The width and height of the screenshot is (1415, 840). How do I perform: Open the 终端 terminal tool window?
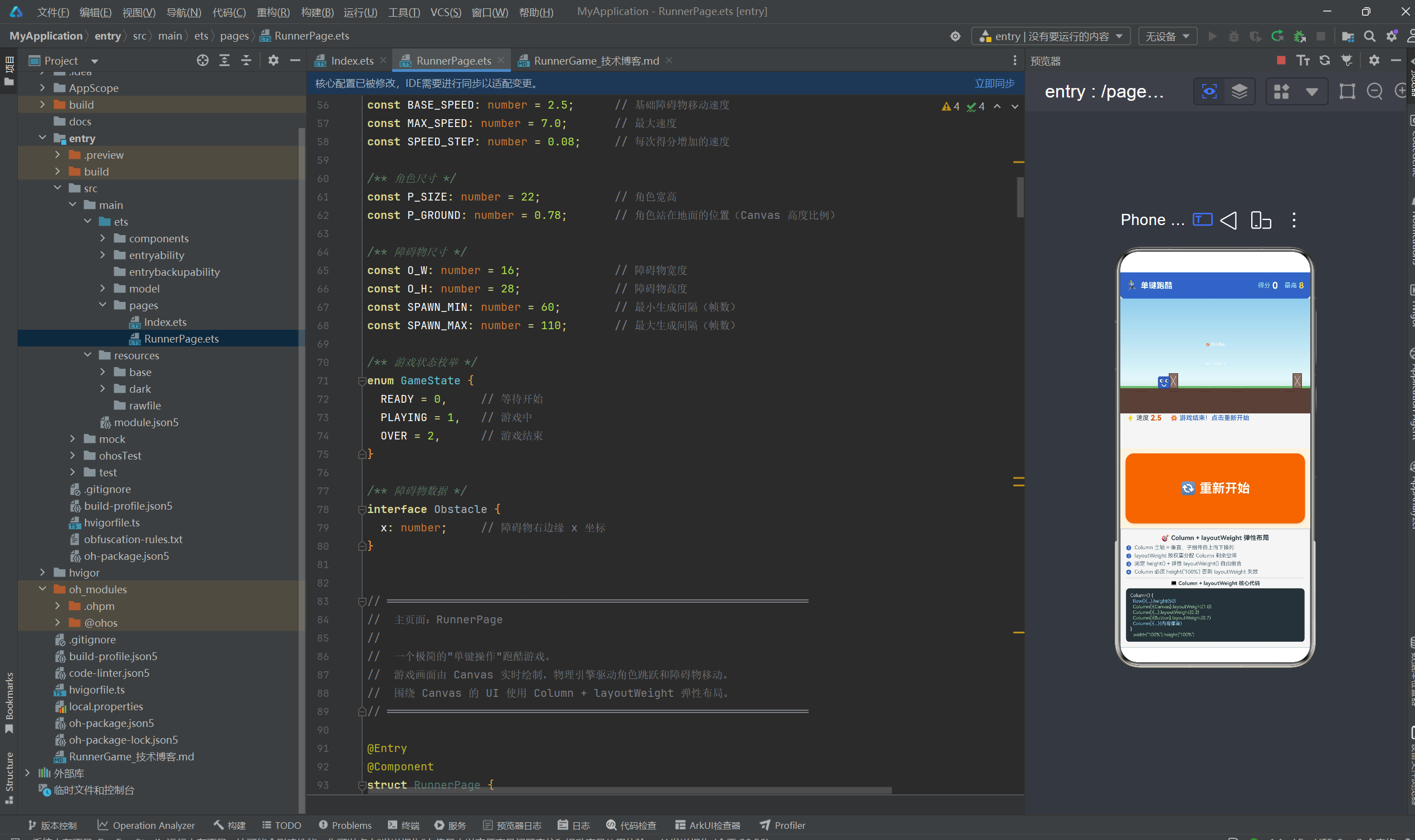click(403, 825)
